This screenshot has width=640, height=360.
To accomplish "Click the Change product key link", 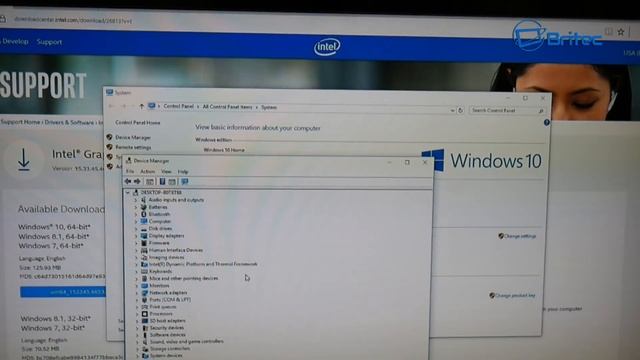I will click(515, 295).
